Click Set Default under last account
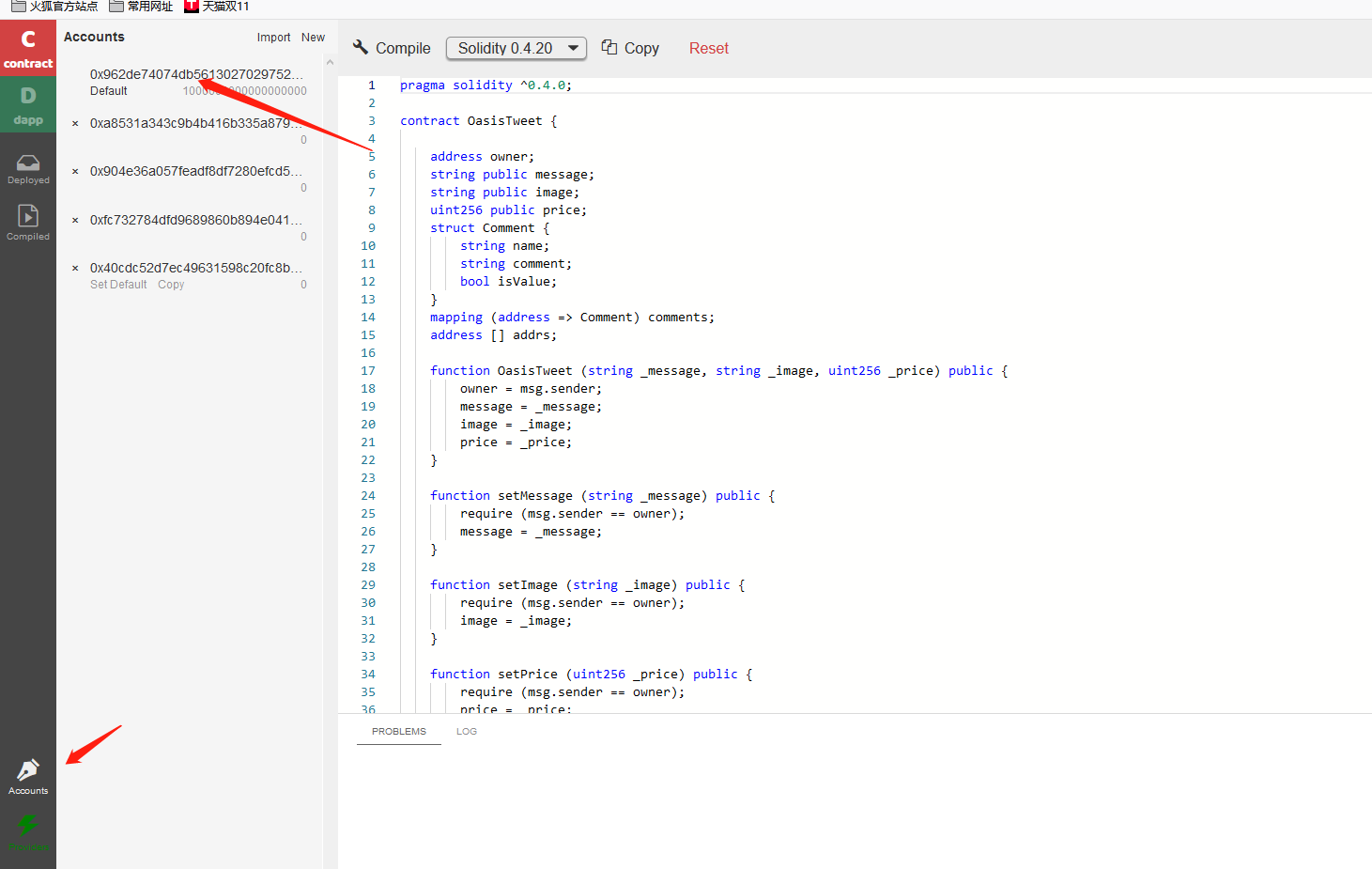This screenshot has width=1372, height=869. (x=118, y=285)
